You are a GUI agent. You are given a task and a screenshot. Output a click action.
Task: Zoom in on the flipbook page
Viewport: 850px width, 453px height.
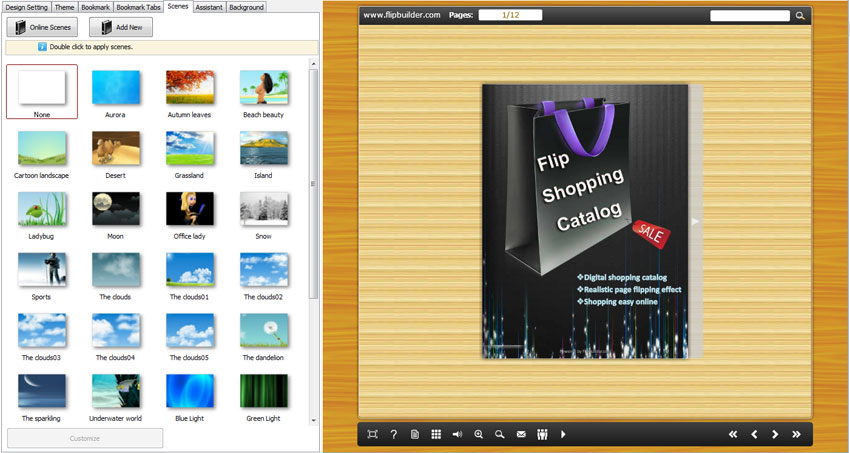point(479,434)
